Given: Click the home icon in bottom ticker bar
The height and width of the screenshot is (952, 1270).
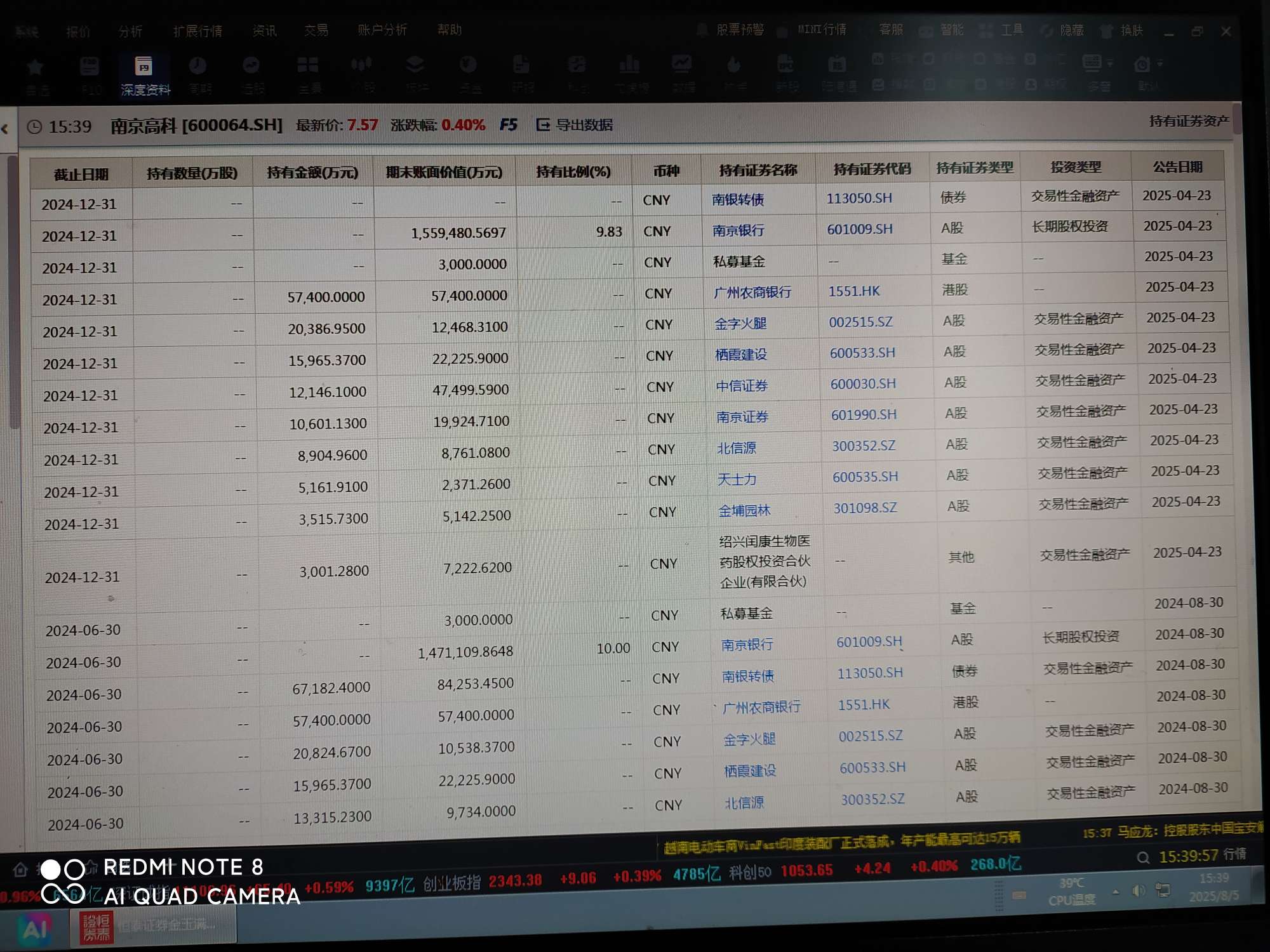Looking at the screenshot, I should [20, 869].
